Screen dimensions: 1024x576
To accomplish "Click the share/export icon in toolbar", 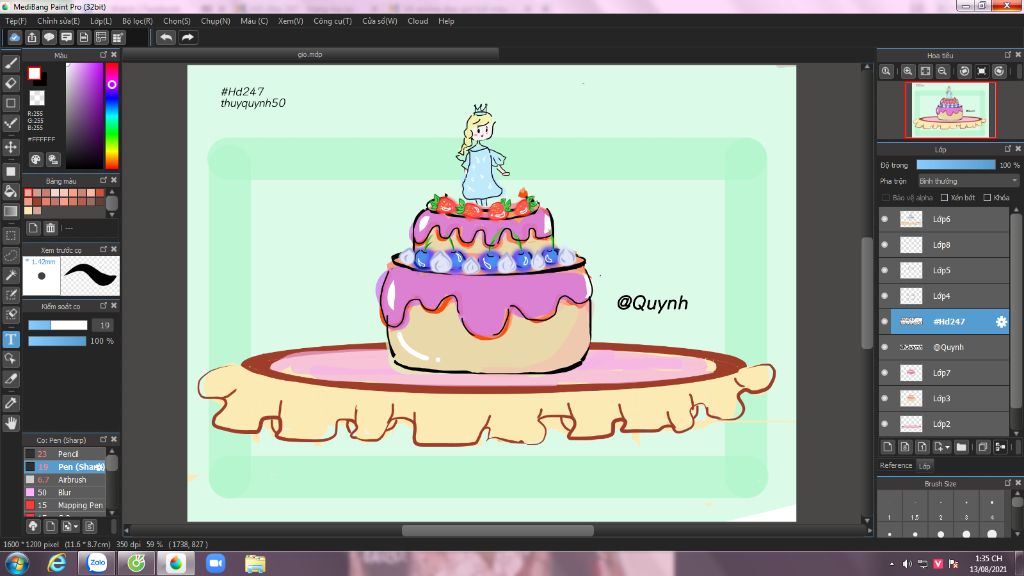I will tap(31, 37).
